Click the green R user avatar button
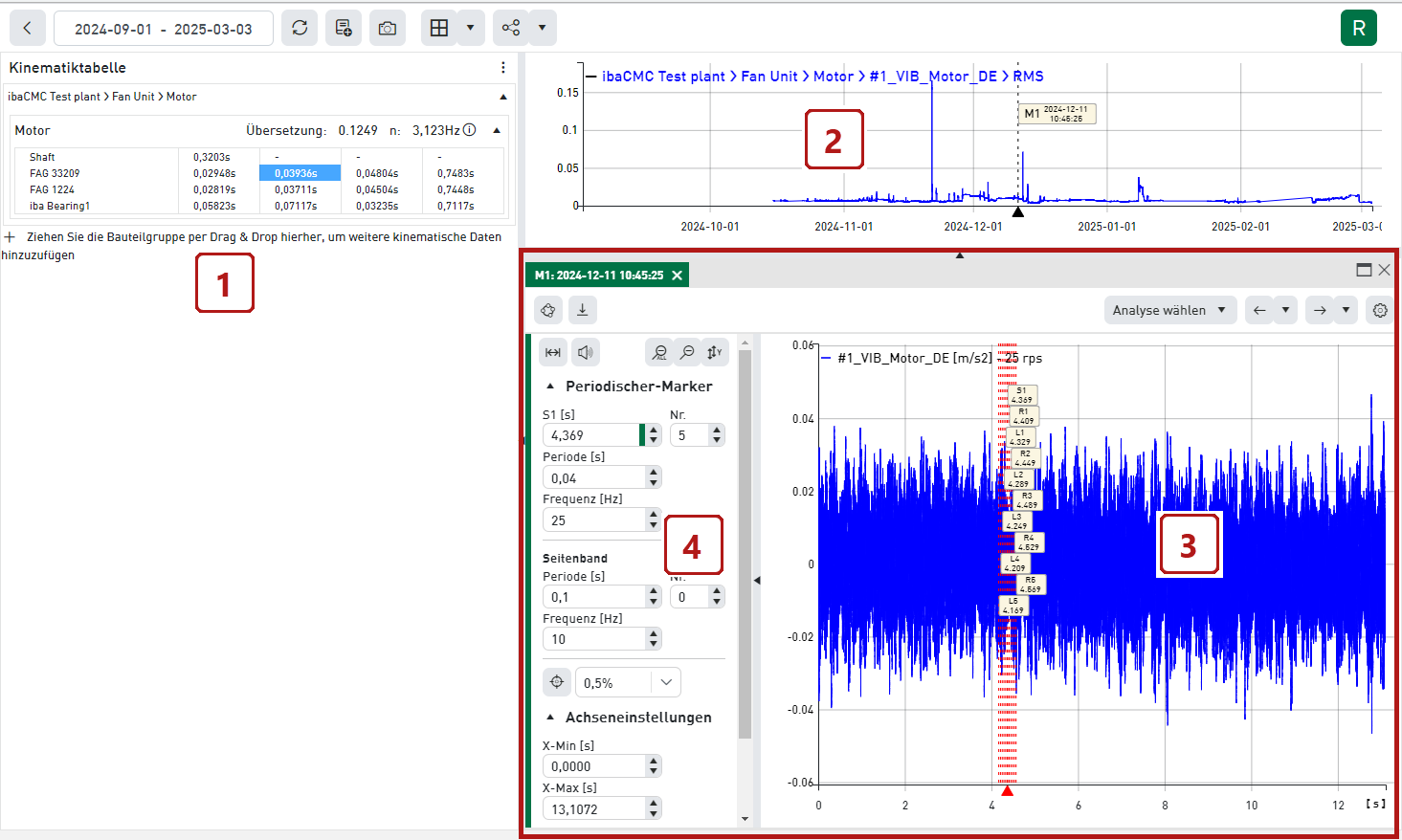The width and height of the screenshot is (1402, 840). tap(1358, 29)
